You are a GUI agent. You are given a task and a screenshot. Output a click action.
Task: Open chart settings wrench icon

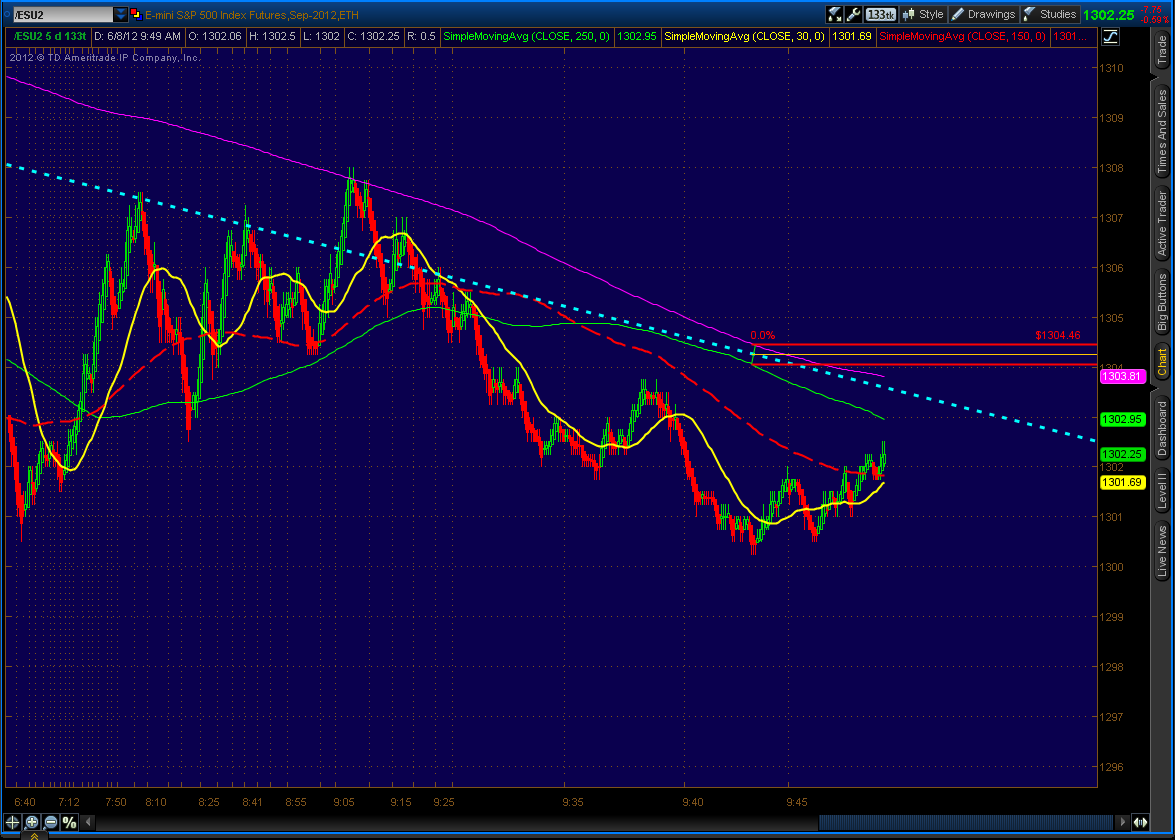pos(853,14)
